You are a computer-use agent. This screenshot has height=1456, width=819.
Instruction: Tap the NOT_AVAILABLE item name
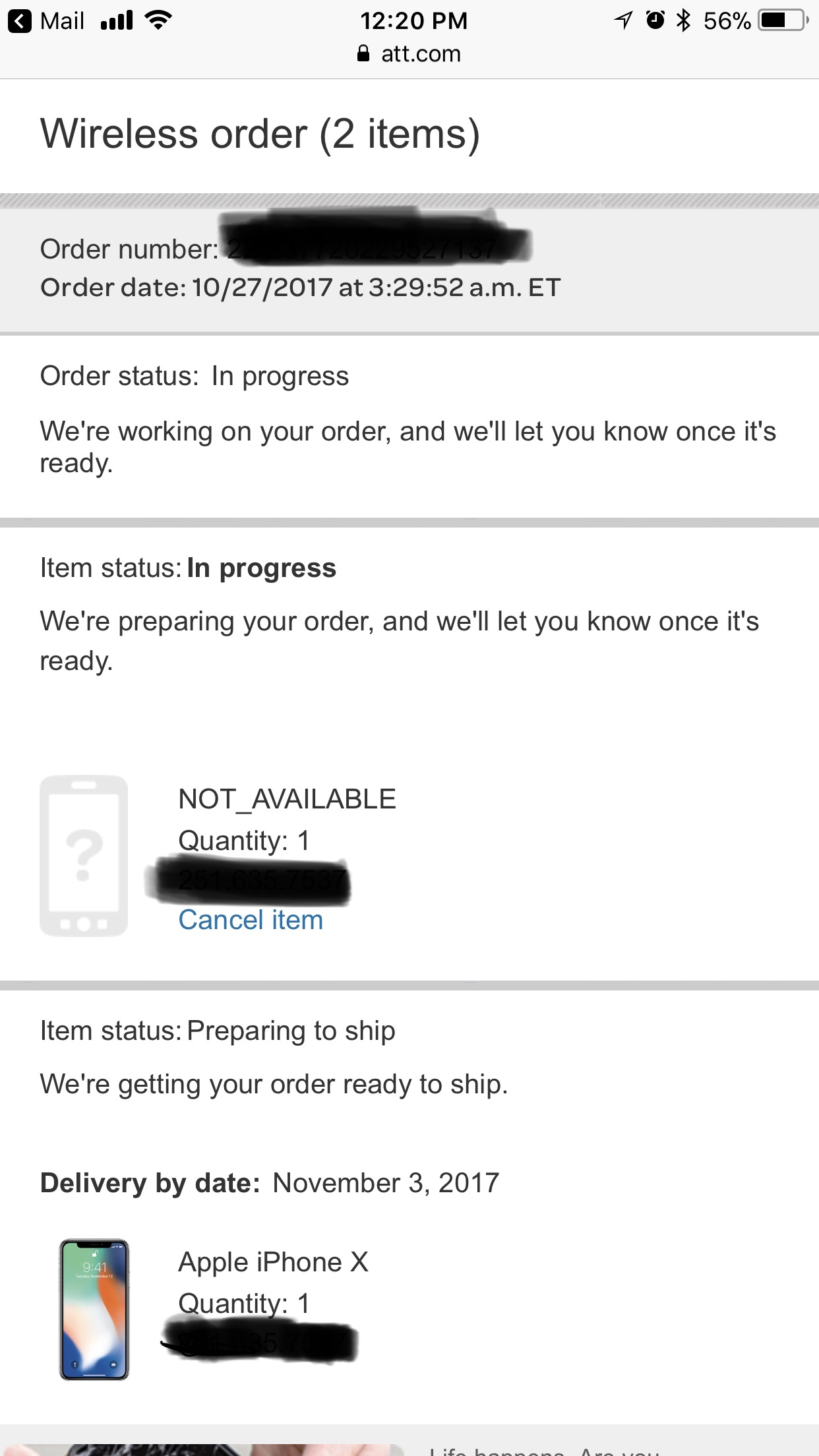(287, 799)
